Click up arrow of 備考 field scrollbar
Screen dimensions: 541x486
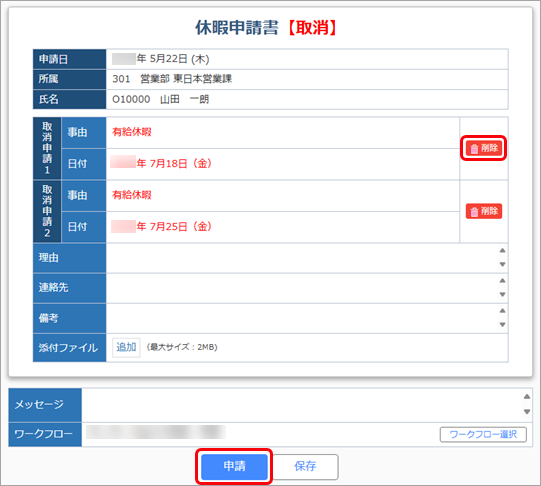pos(502,310)
